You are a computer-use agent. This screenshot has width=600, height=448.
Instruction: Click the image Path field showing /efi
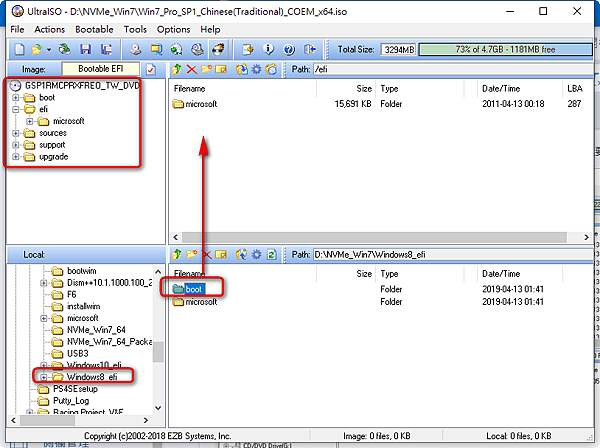452,69
